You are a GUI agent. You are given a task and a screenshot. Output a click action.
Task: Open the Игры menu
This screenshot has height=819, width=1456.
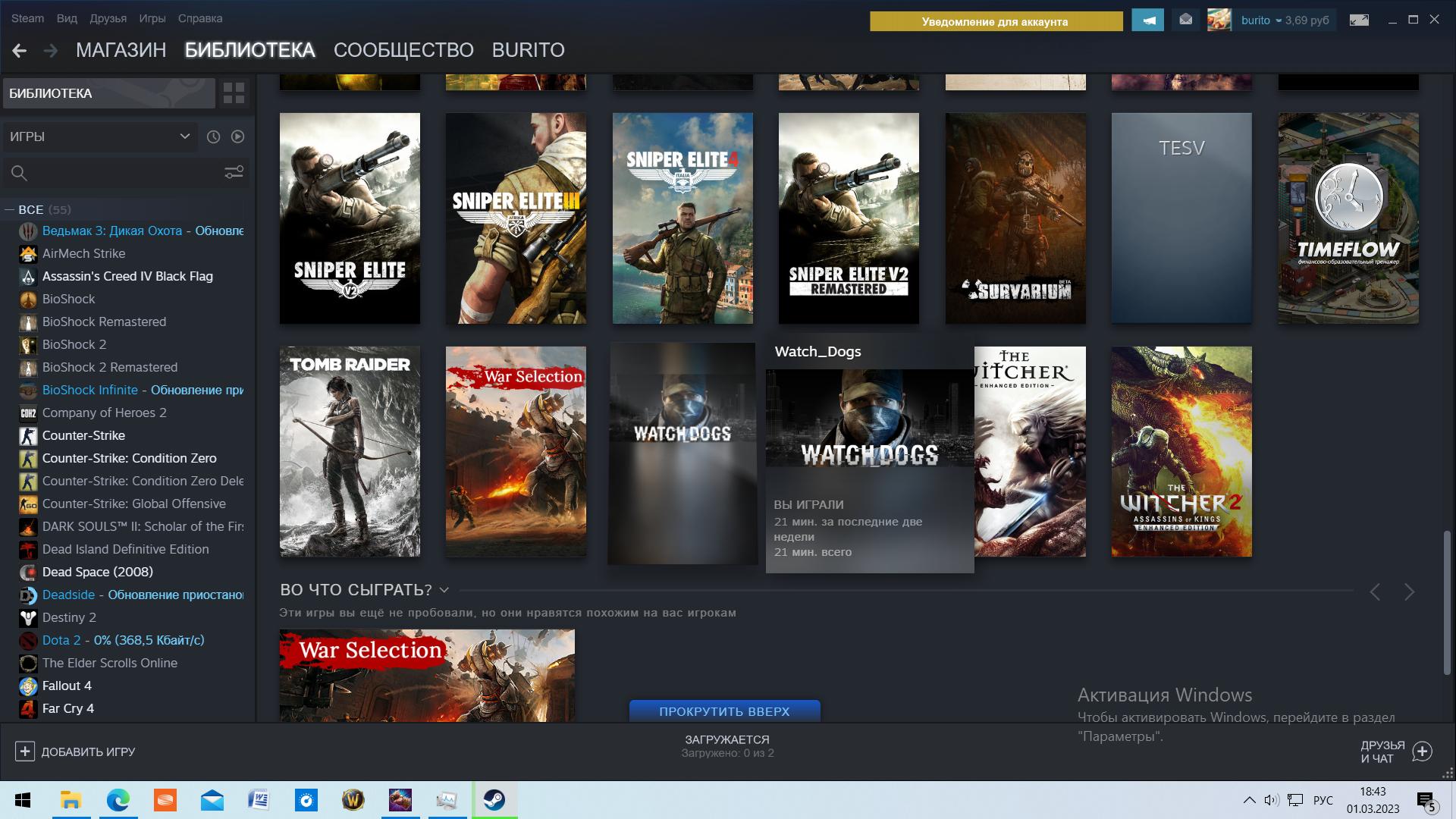coord(152,18)
